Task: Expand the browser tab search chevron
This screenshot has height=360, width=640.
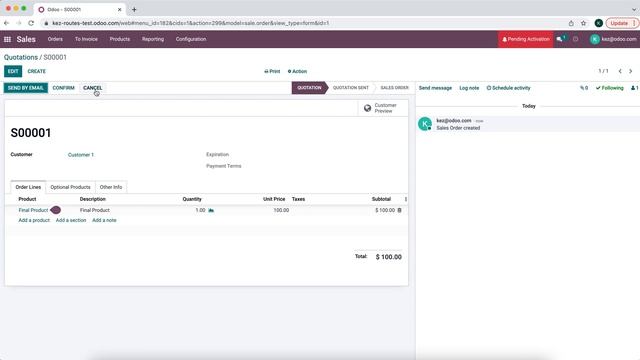Action: point(634,9)
